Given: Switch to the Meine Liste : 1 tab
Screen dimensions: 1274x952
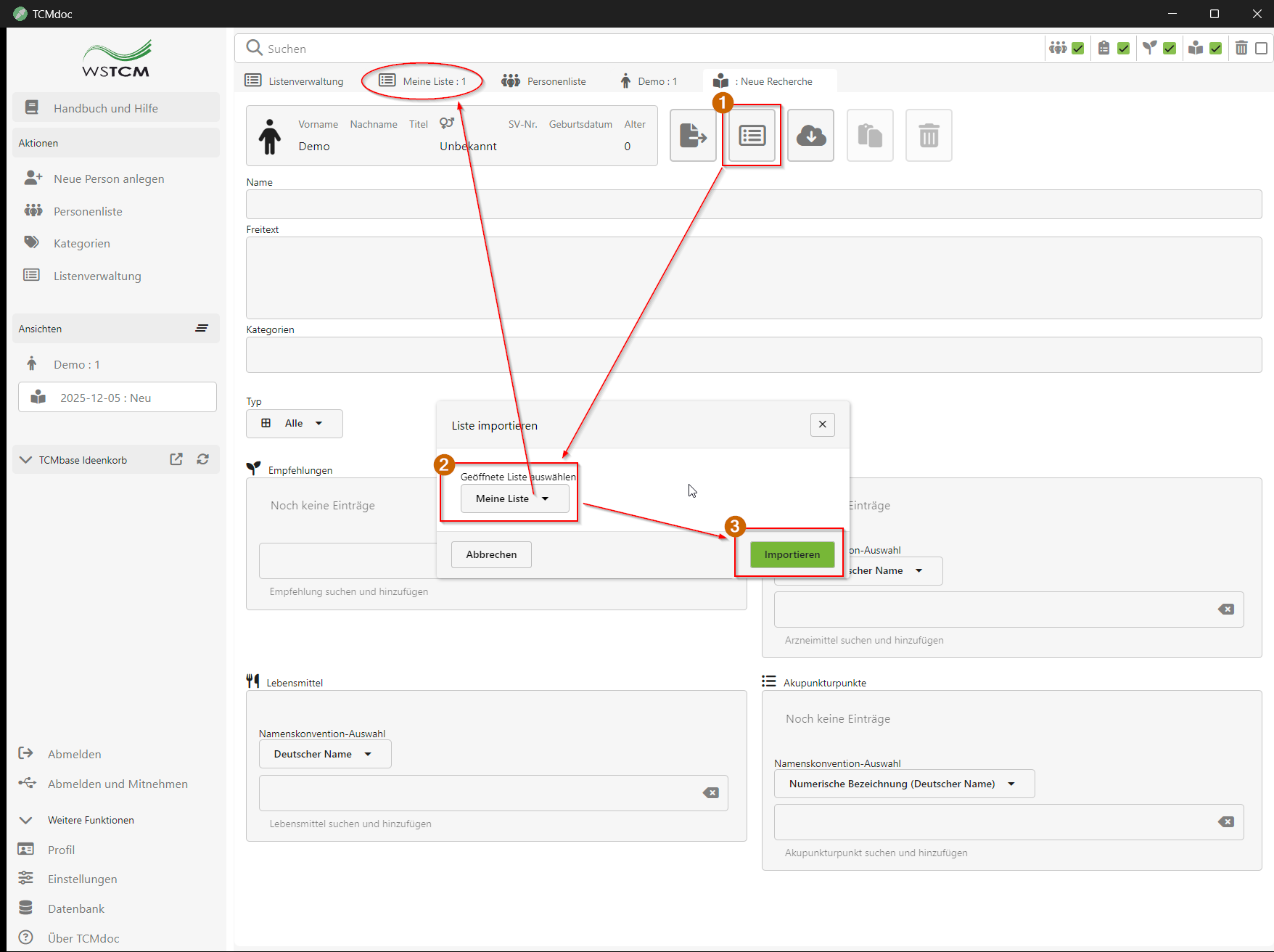Looking at the screenshot, I should point(423,81).
